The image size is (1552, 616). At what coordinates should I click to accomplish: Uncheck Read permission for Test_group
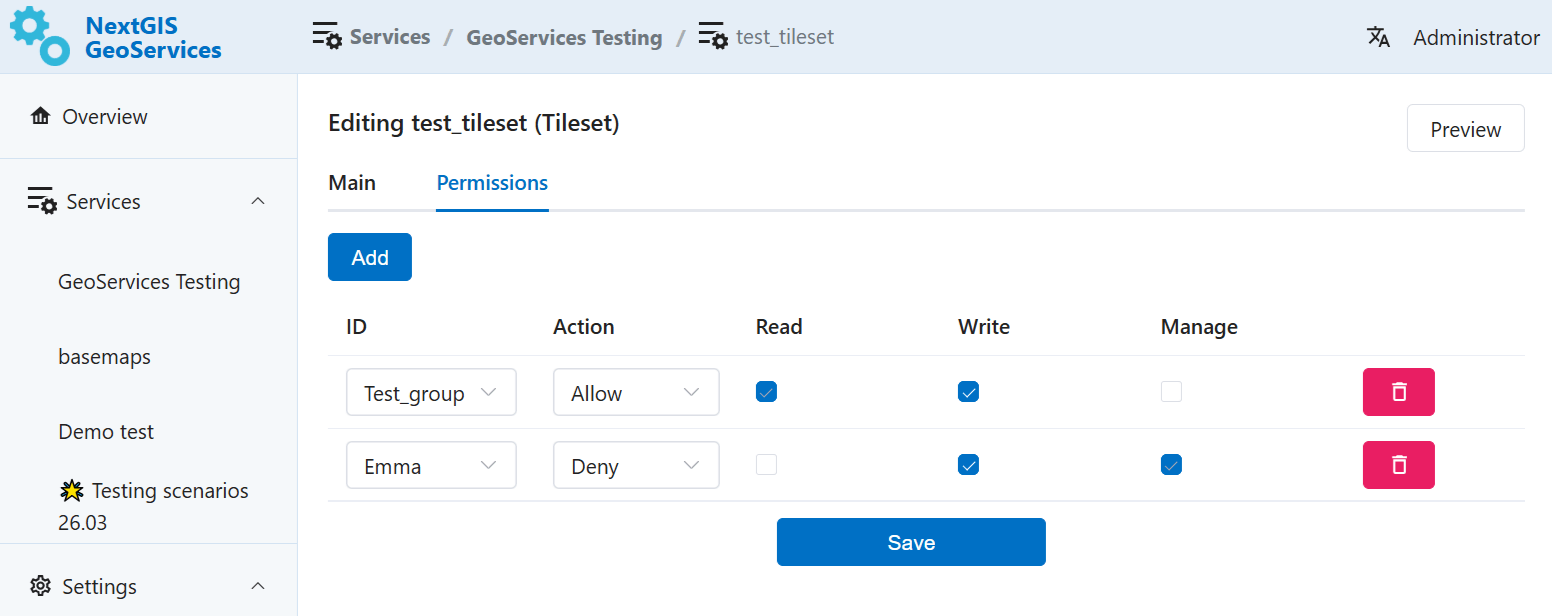coord(766,392)
